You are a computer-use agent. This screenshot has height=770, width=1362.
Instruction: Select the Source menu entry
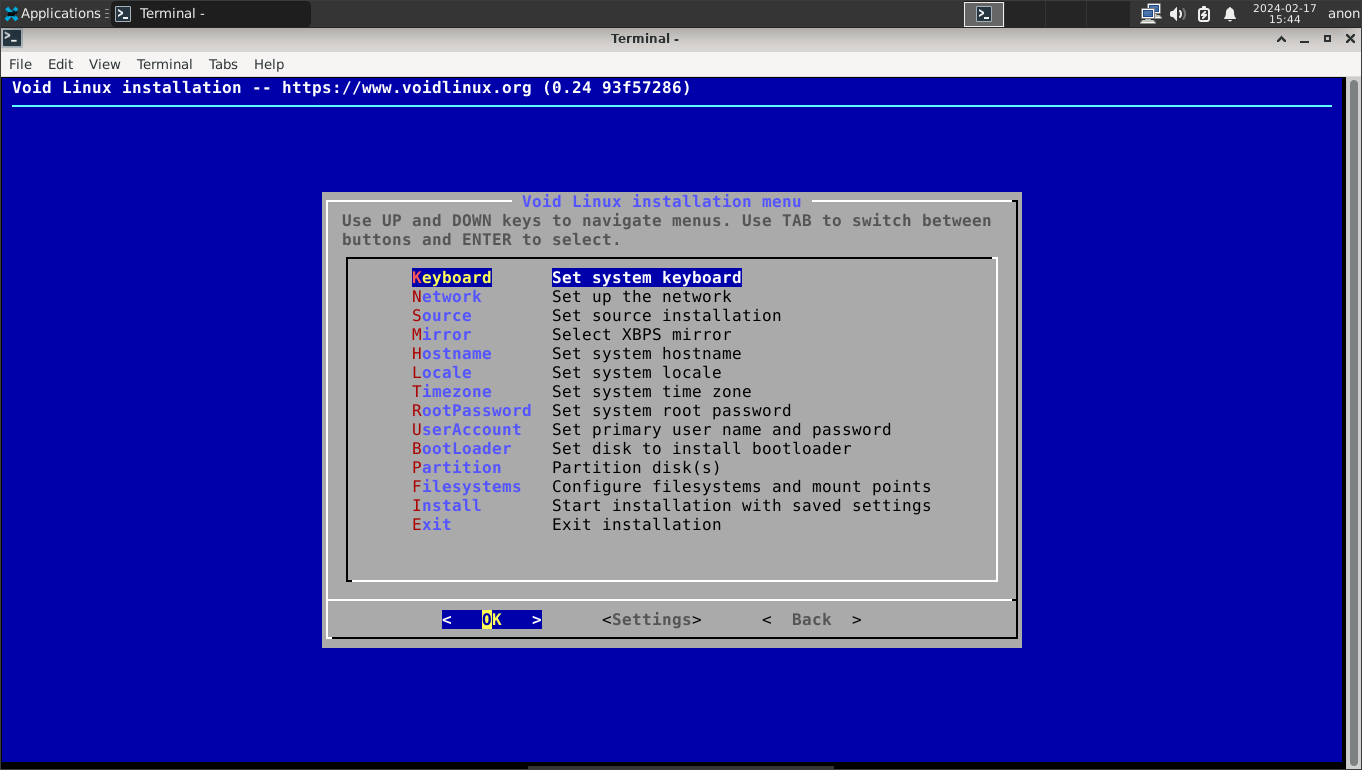(442, 316)
